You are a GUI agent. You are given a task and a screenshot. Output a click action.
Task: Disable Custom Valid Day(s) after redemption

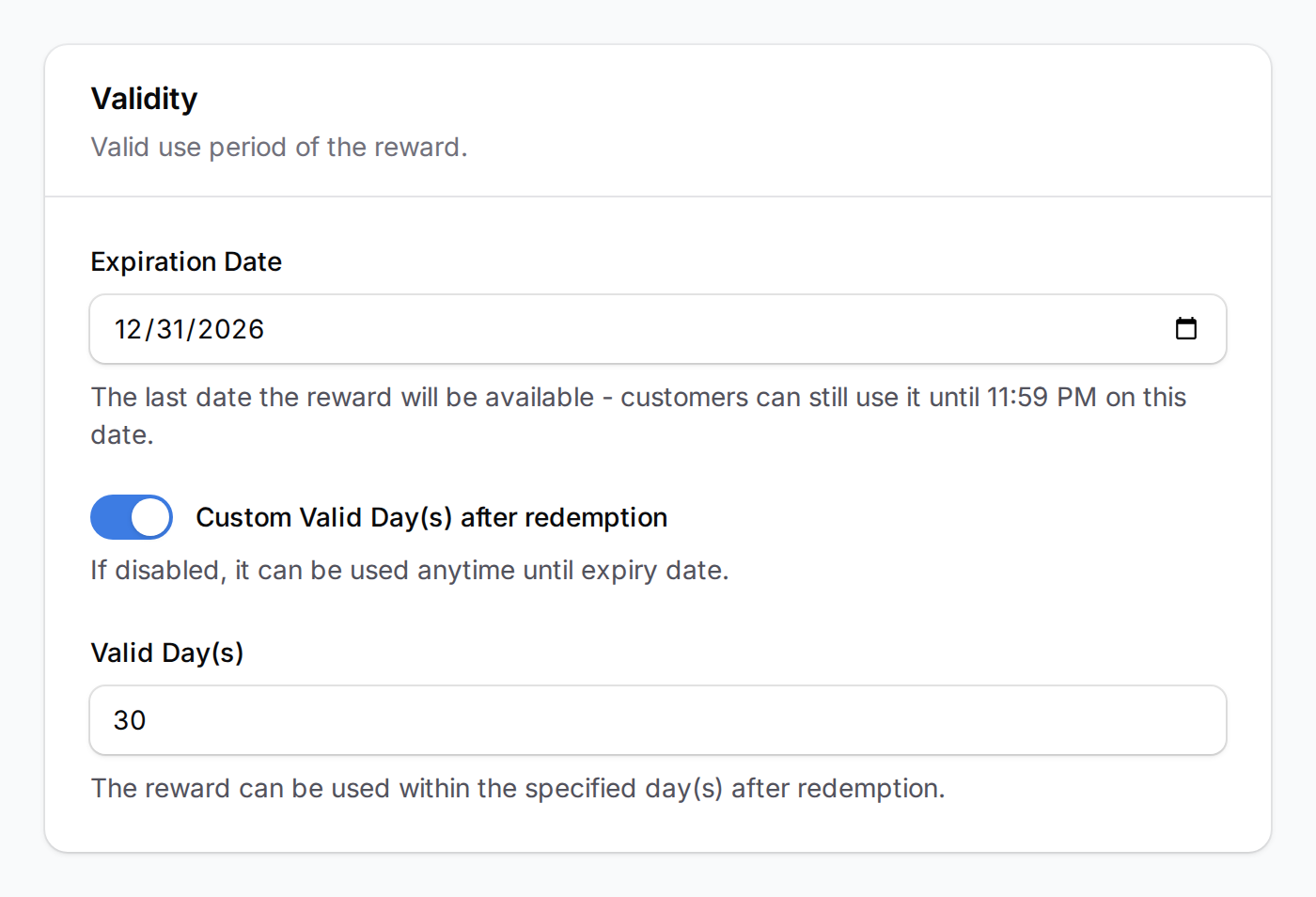tap(131, 517)
